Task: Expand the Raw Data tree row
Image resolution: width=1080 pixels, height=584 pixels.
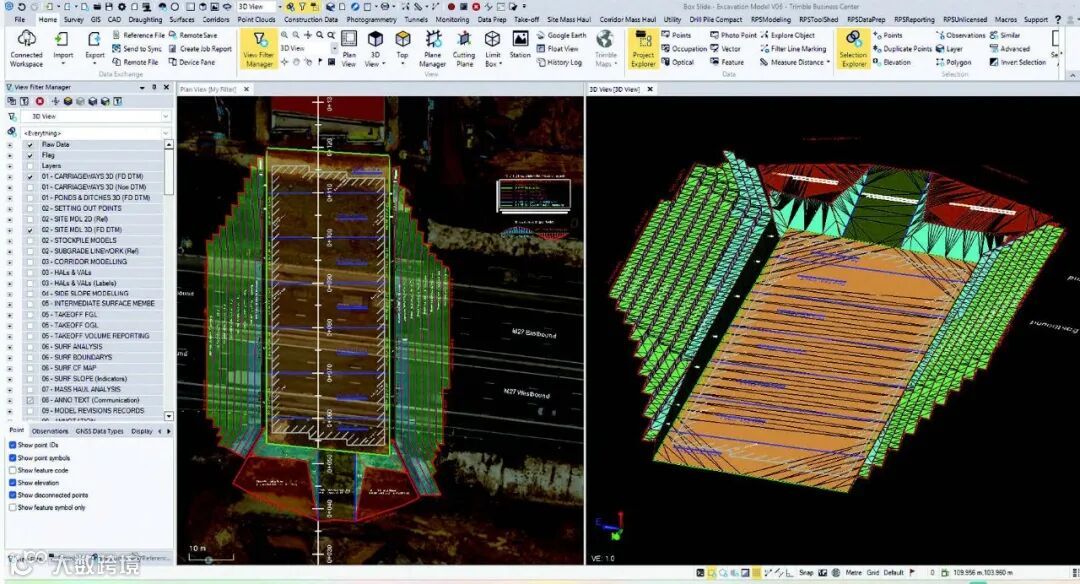Action: coord(10,145)
